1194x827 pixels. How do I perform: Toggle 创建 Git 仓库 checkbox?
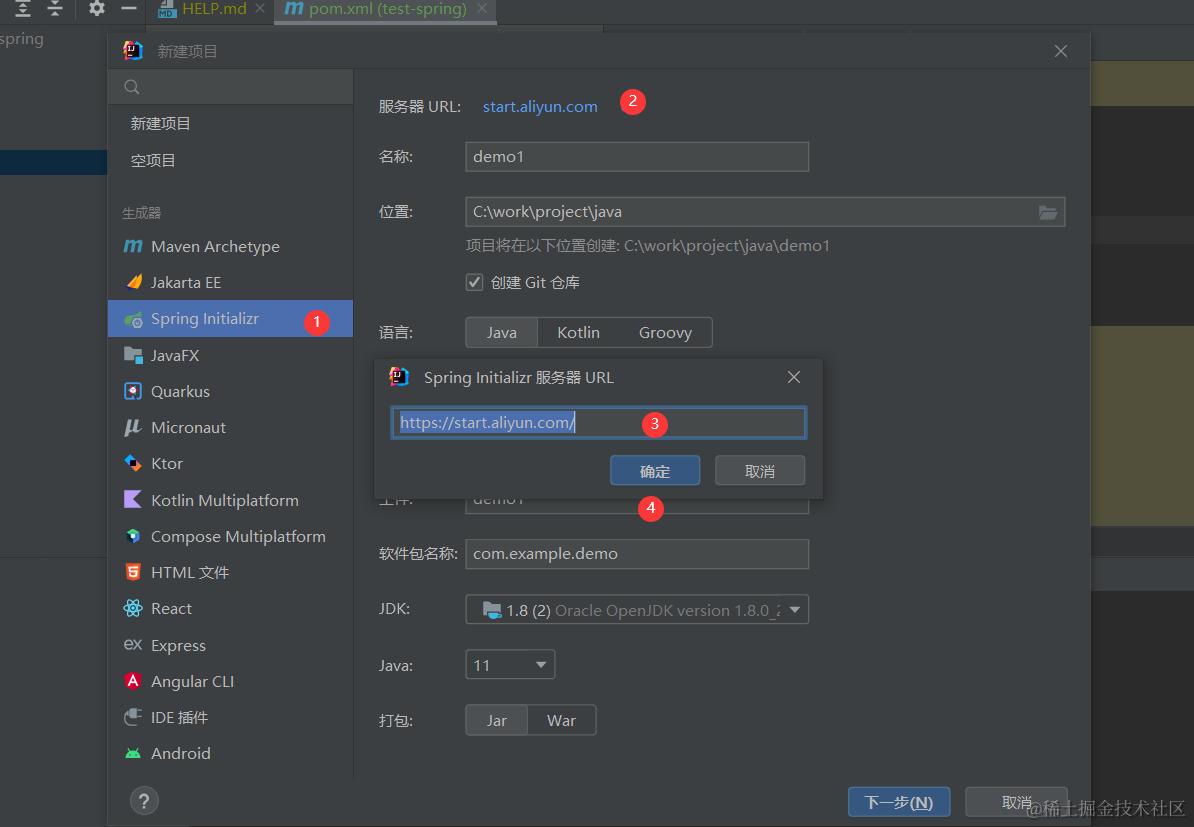pos(474,283)
